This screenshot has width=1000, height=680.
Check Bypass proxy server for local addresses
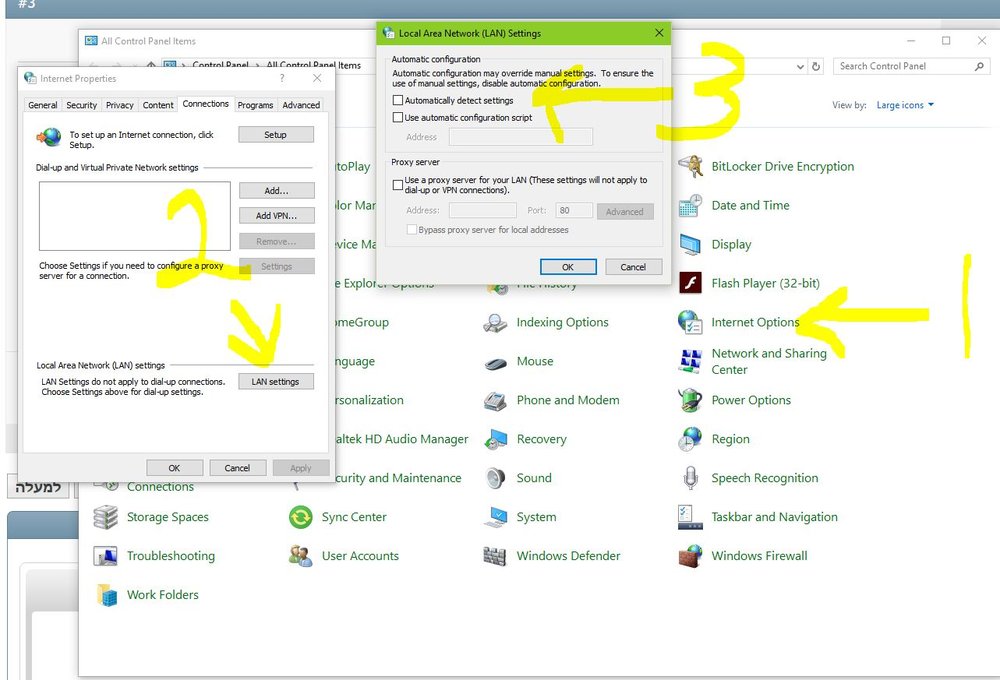click(x=412, y=230)
